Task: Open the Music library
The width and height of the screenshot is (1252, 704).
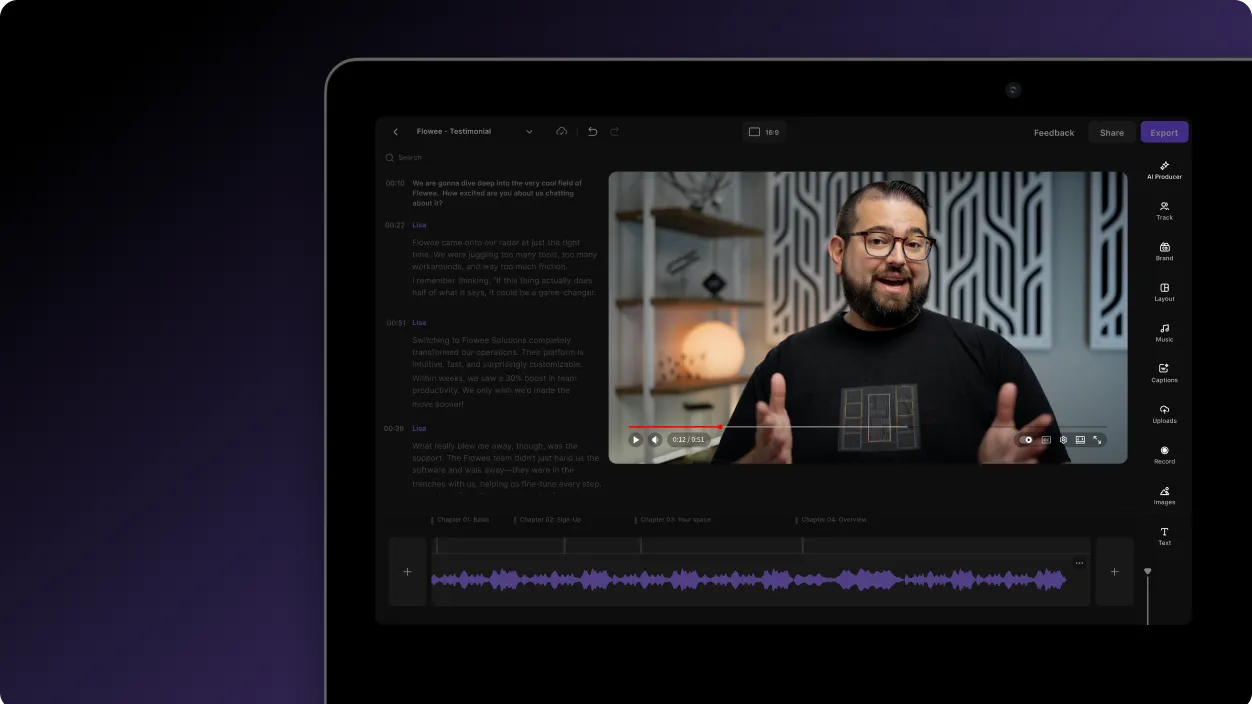Action: coord(1164,333)
